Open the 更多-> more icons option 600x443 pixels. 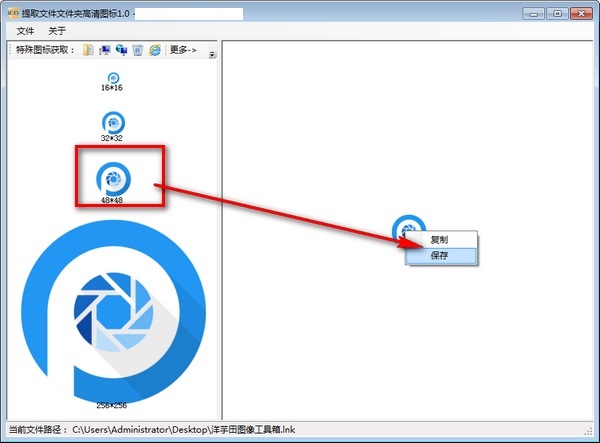click(183, 50)
